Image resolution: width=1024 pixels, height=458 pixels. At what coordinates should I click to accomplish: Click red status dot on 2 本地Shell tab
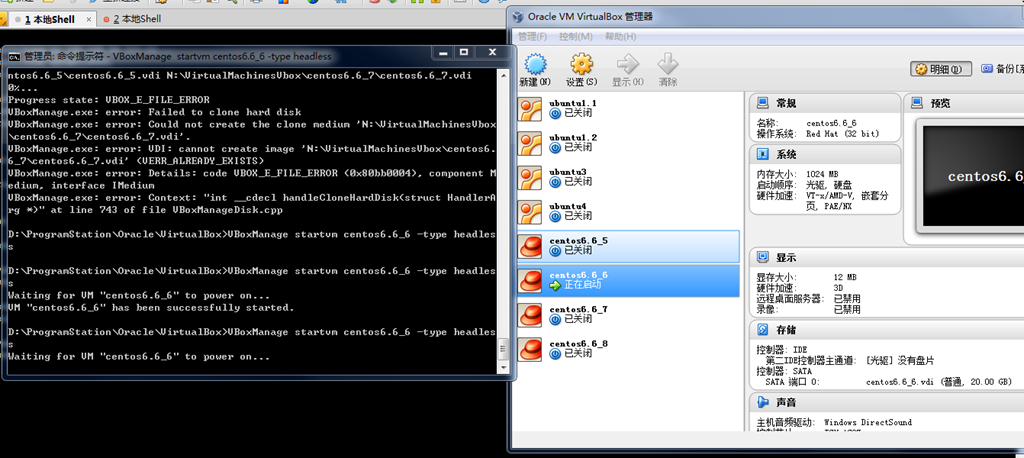click(106, 20)
